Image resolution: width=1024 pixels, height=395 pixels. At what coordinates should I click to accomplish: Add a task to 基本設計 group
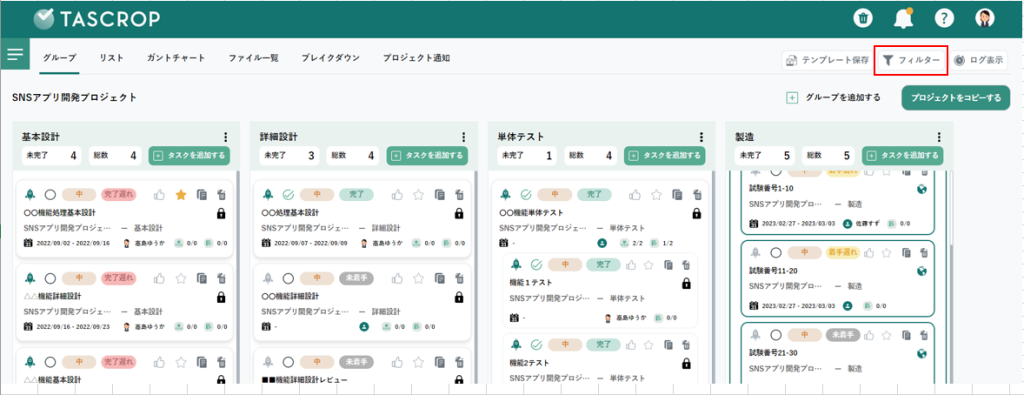click(x=189, y=155)
